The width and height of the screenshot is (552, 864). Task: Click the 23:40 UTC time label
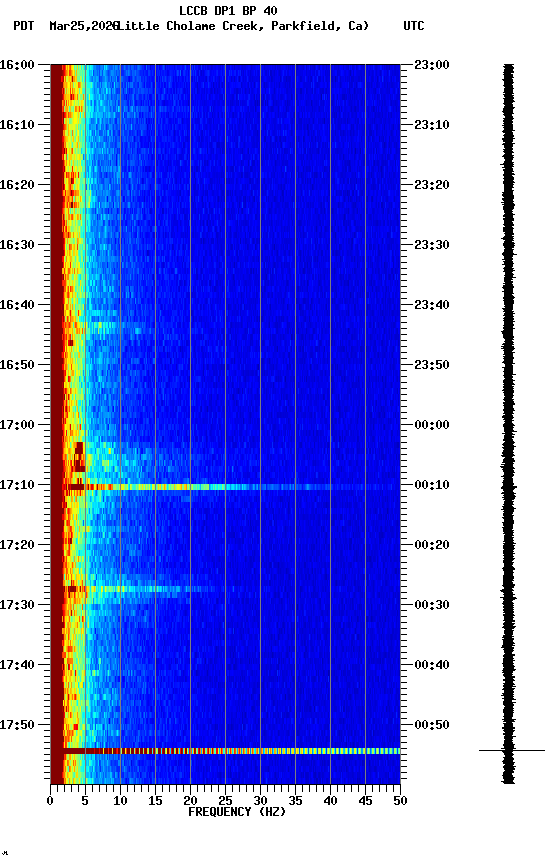432,305
